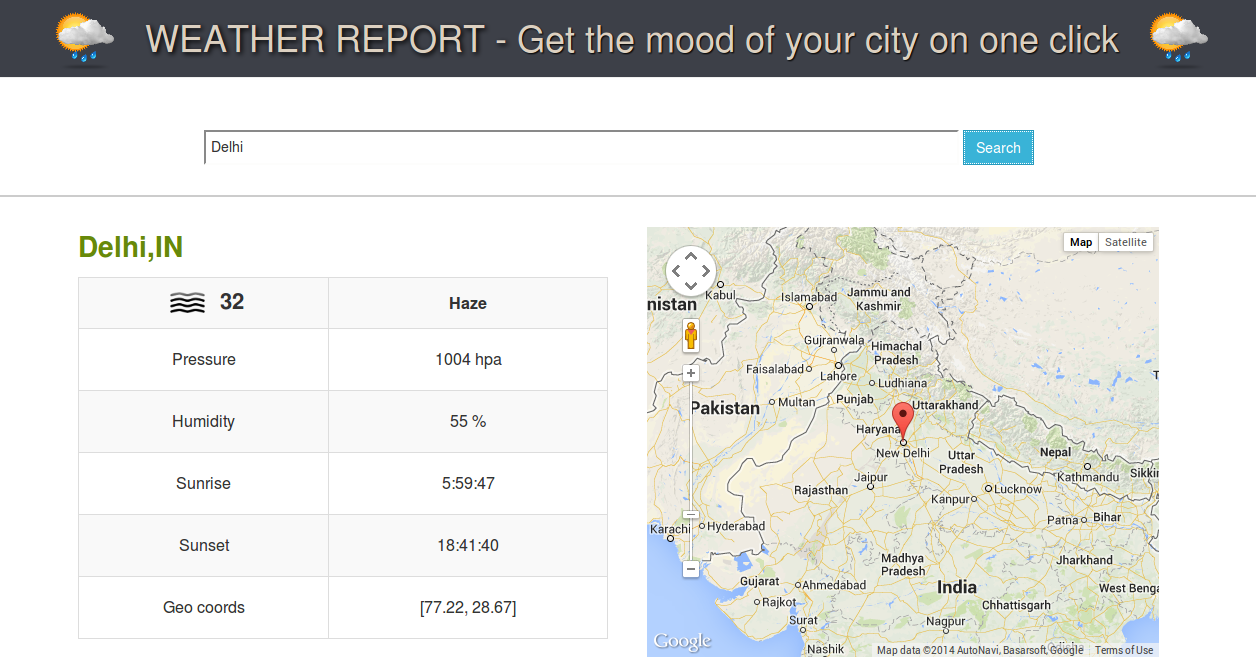Click the Google logo on map
Screen dimensions: 1256x664
[x=682, y=641]
